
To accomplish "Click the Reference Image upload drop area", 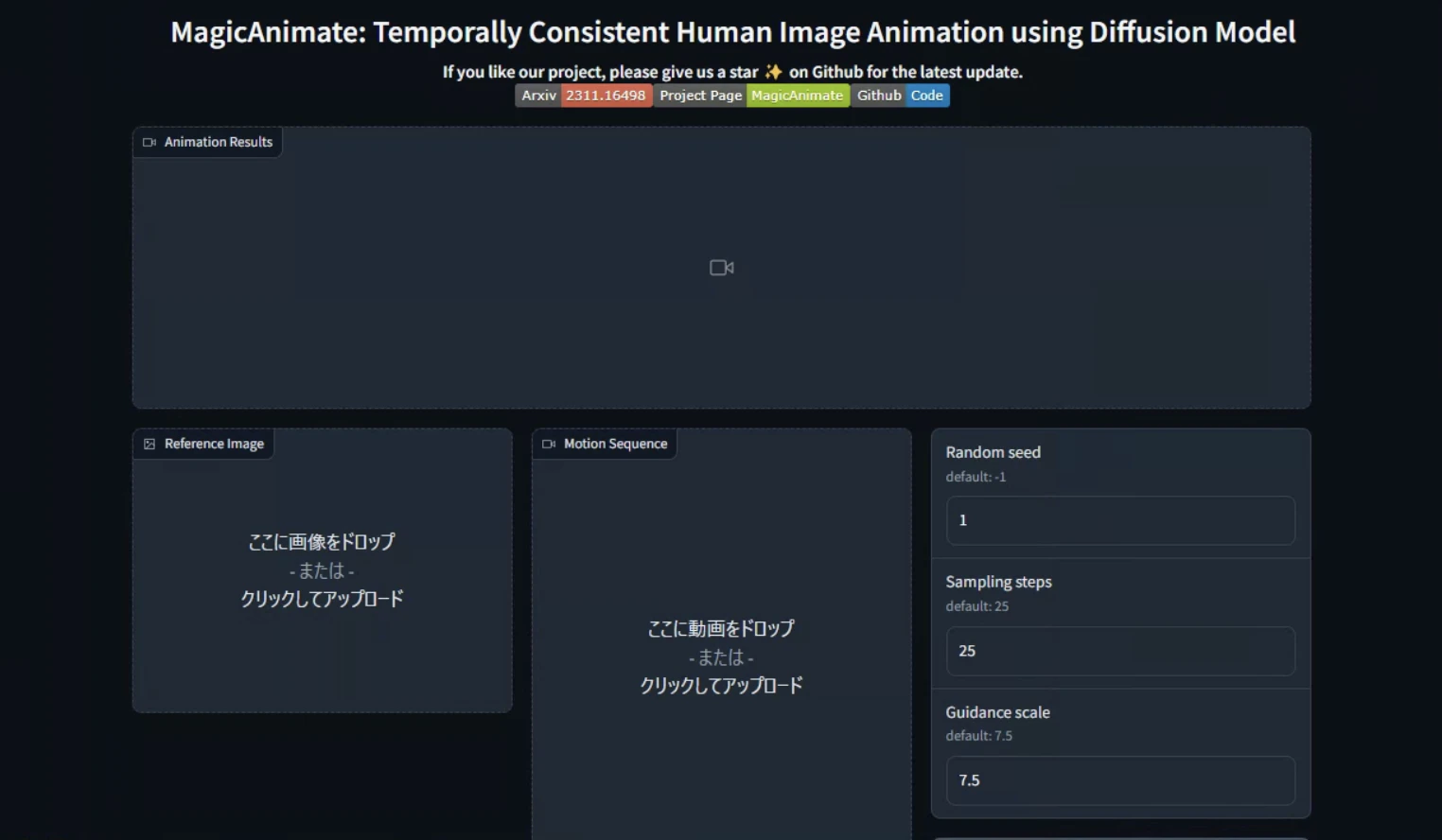I will point(323,570).
